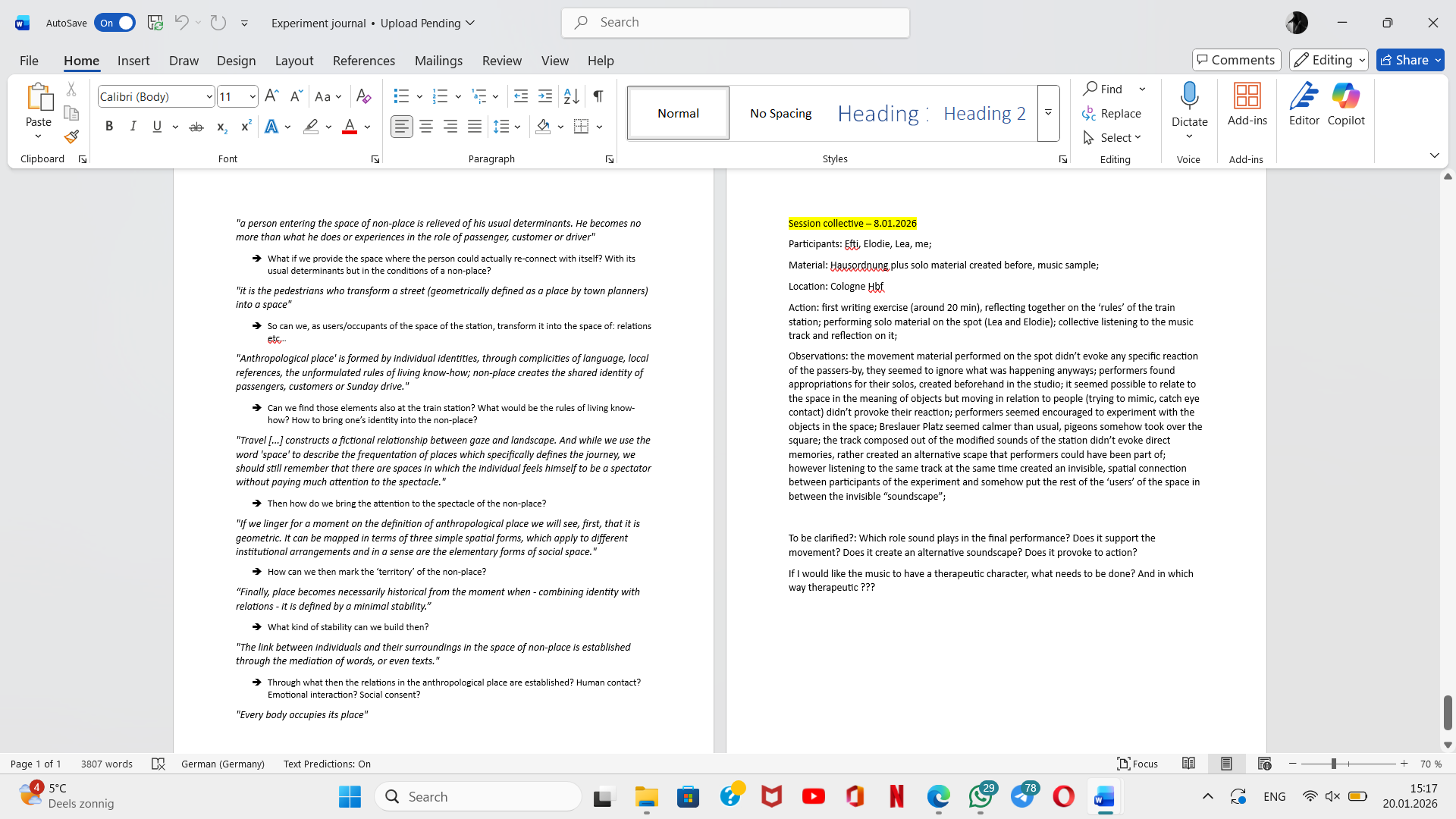Click the Clear All Formatting icon
This screenshot has height=819, width=1456.
(363, 96)
